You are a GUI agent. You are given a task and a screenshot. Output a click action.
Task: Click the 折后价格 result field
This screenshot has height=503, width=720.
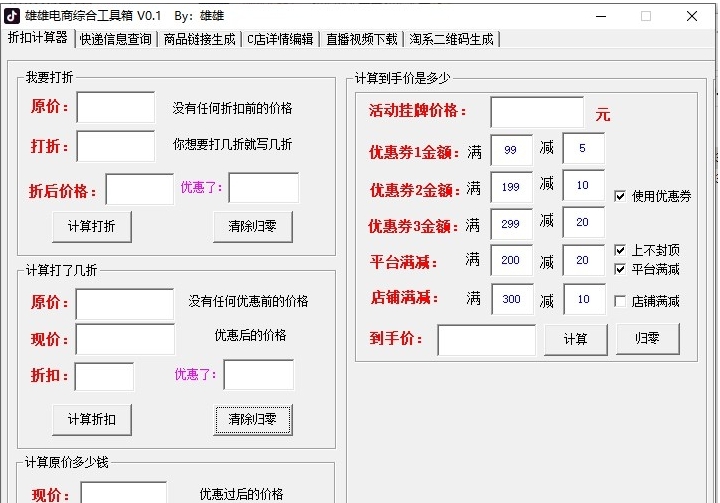point(140,189)
